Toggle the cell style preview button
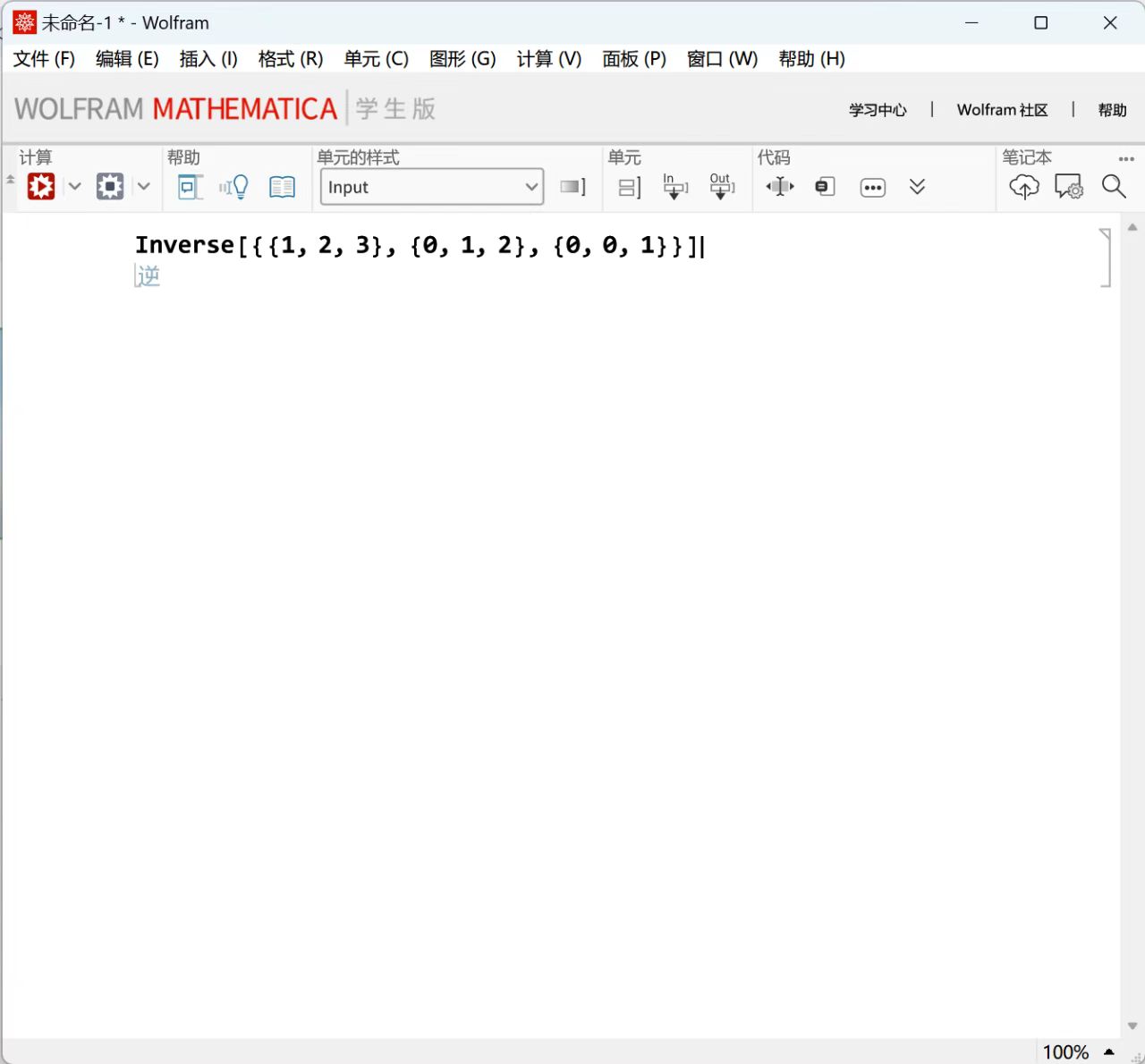This screenshot has width=1145, height=1064. (572, 187)
